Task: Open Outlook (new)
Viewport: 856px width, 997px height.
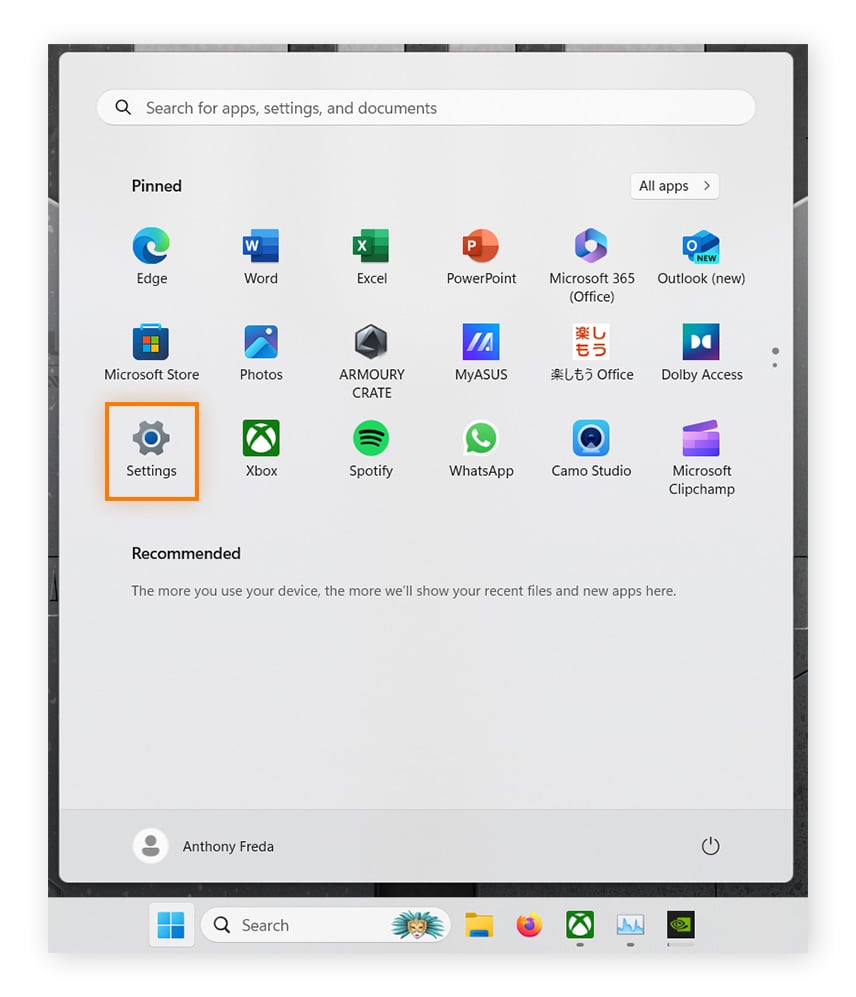Action: (701, 245)
